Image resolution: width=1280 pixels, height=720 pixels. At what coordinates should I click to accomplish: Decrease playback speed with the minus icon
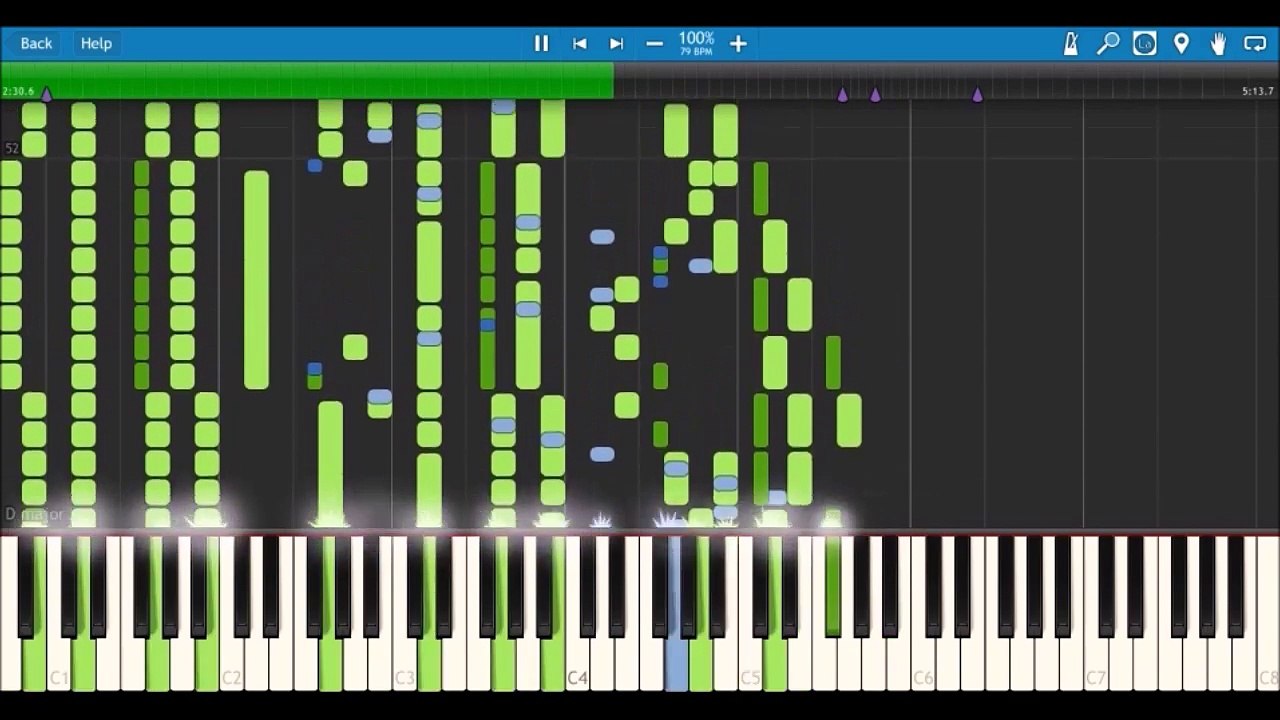pyautogui.click(x=654, y=43)
